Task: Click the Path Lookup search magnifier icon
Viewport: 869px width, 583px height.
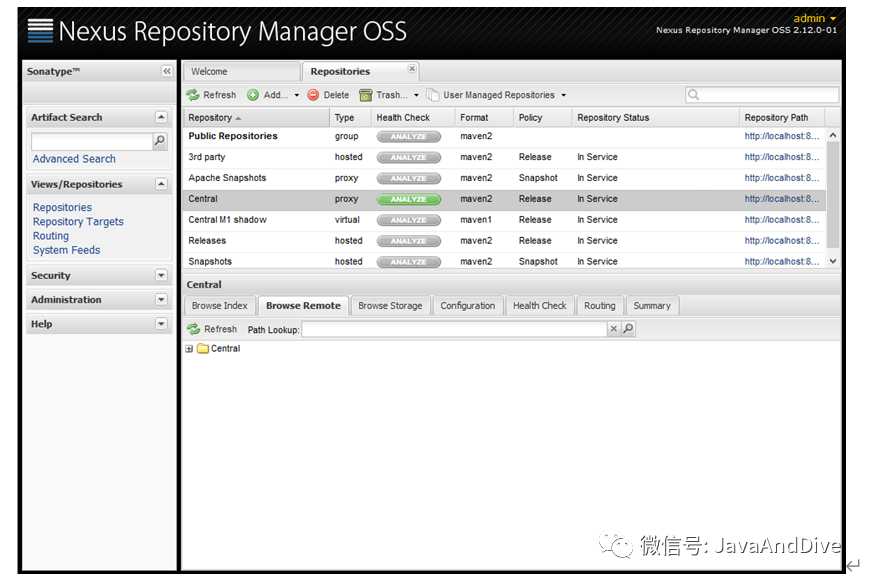Action: 628,329
